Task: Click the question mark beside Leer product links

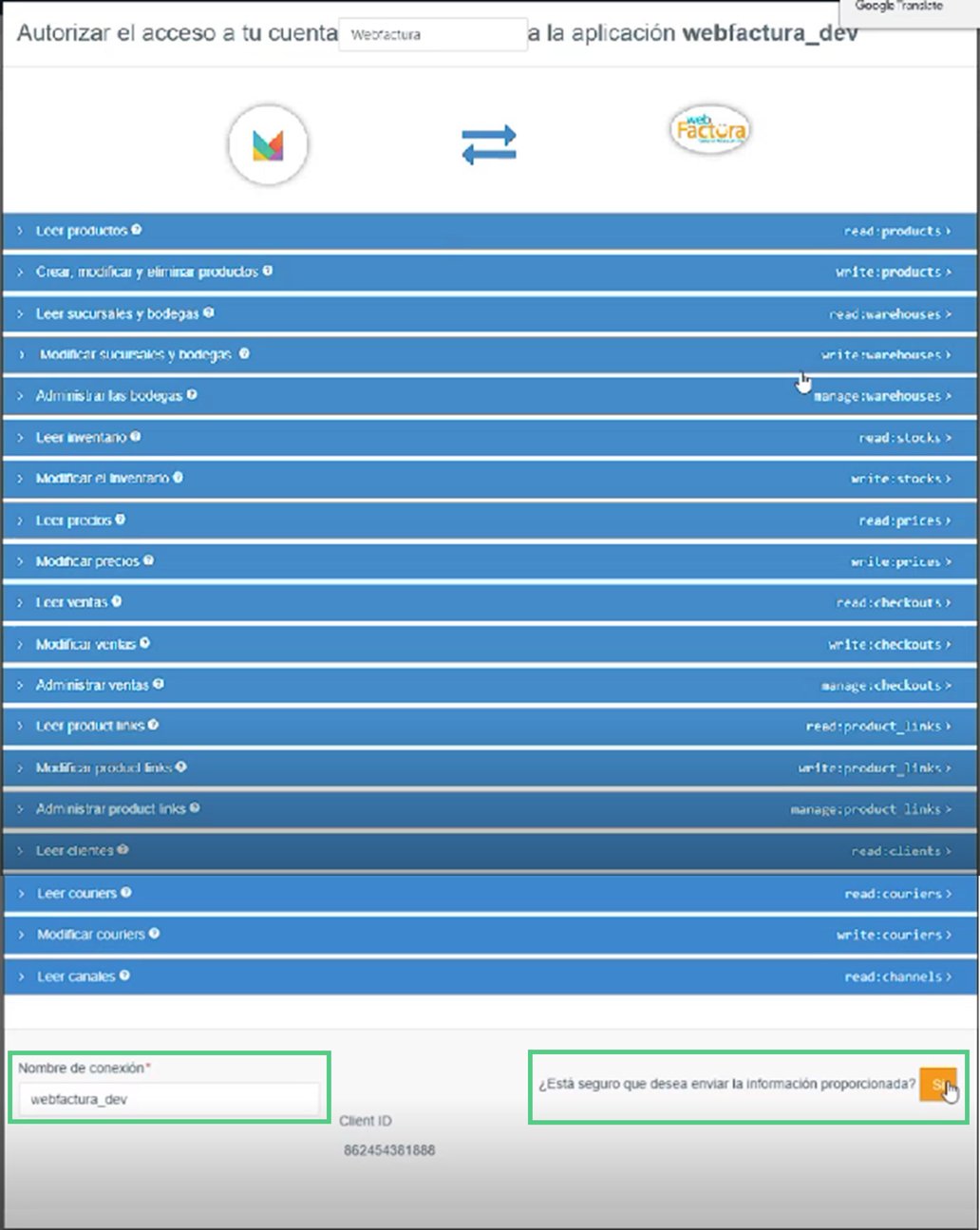Action: pyautogui.click(x=154, y=725)
